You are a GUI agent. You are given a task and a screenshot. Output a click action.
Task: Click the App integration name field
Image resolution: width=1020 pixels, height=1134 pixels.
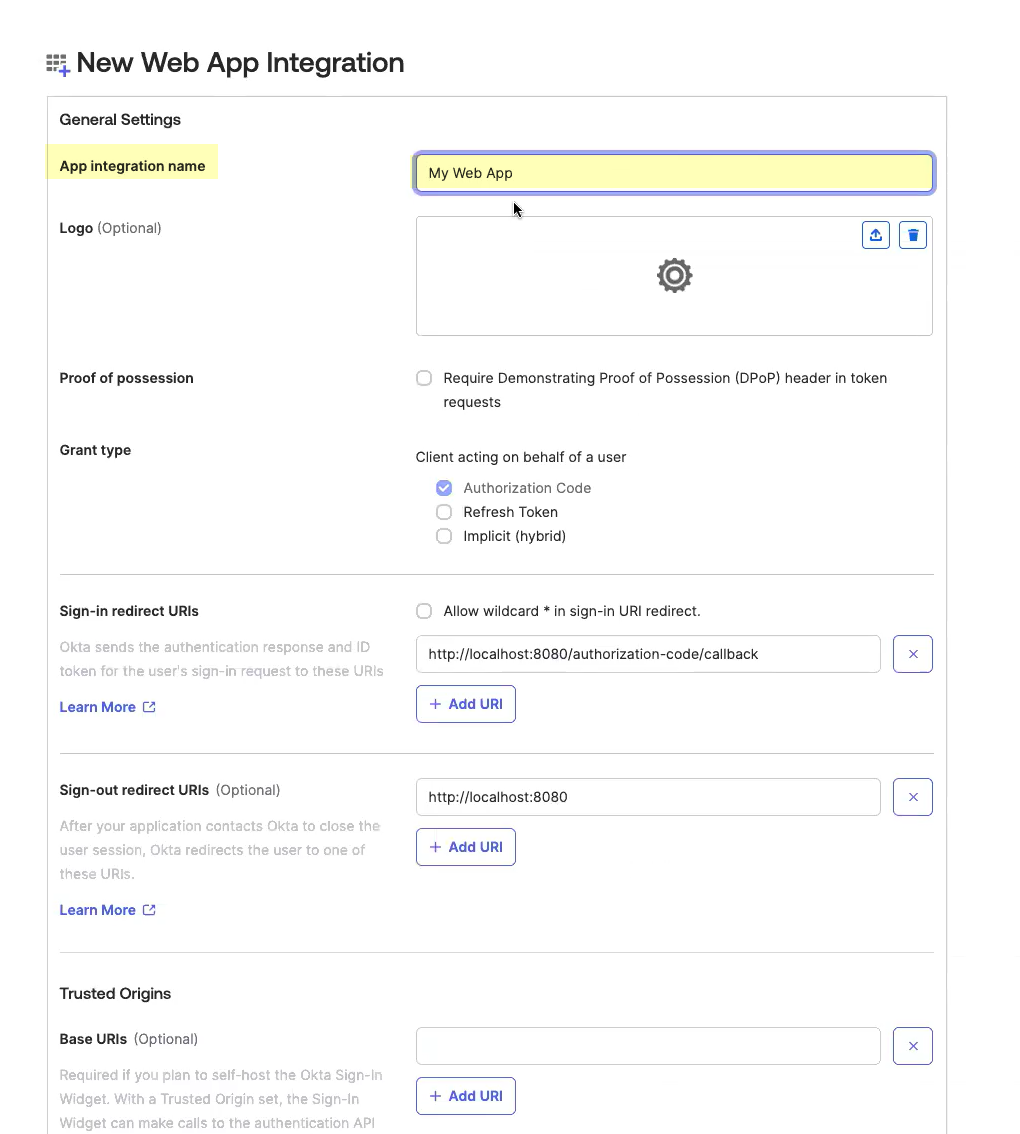674,173
